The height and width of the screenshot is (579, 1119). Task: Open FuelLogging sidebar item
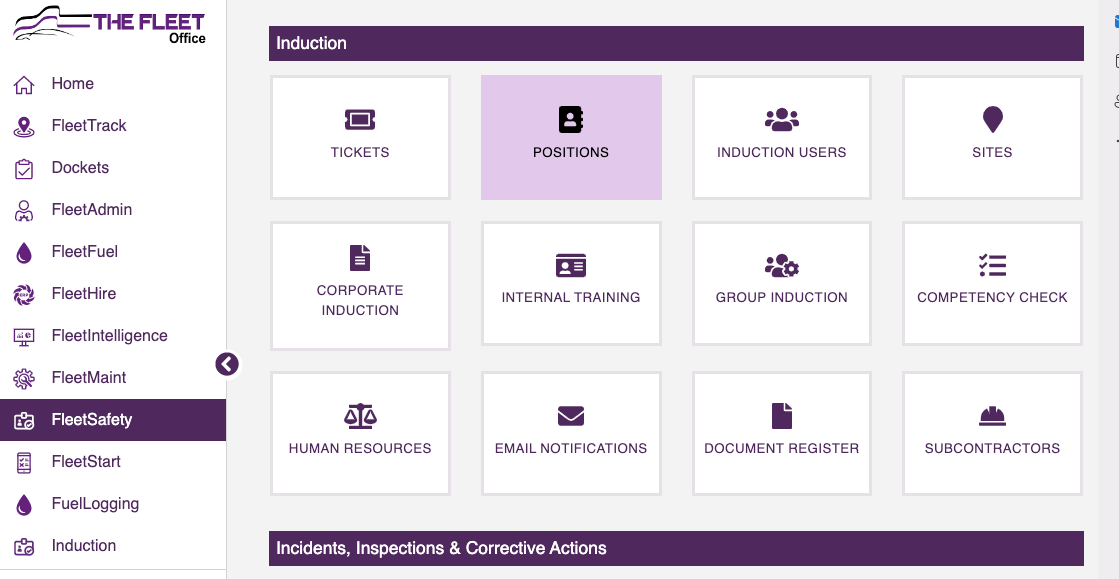94,504
